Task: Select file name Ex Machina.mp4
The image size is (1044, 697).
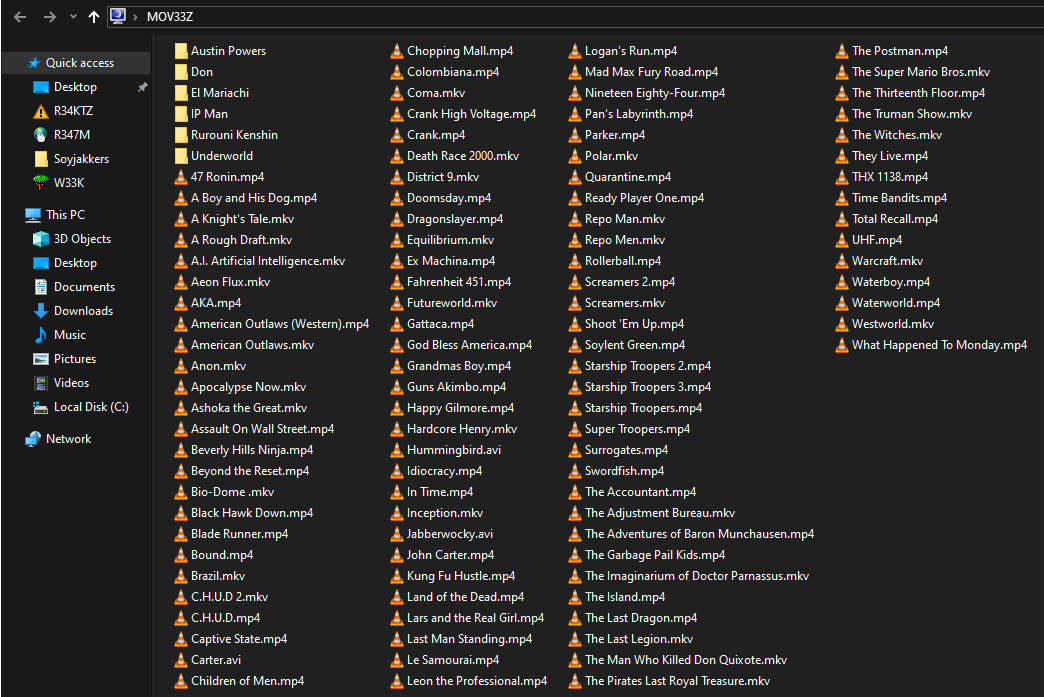Action: [451, 261]
